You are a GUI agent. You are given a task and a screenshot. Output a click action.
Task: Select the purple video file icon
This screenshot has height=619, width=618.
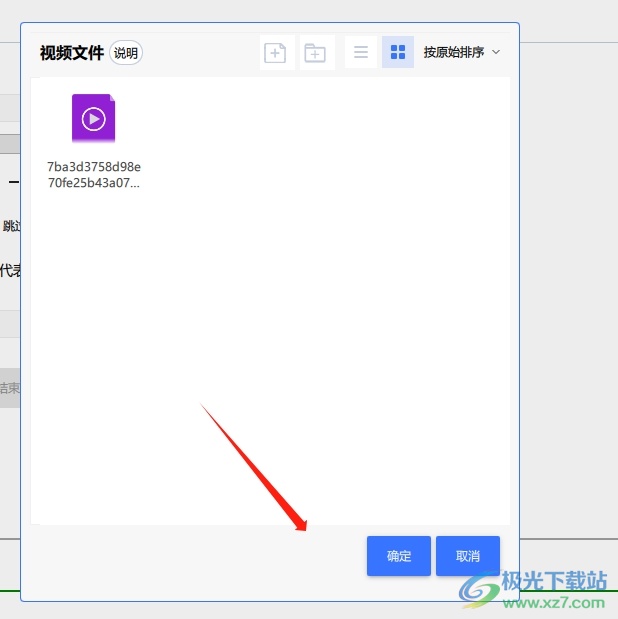coord(93,119)
